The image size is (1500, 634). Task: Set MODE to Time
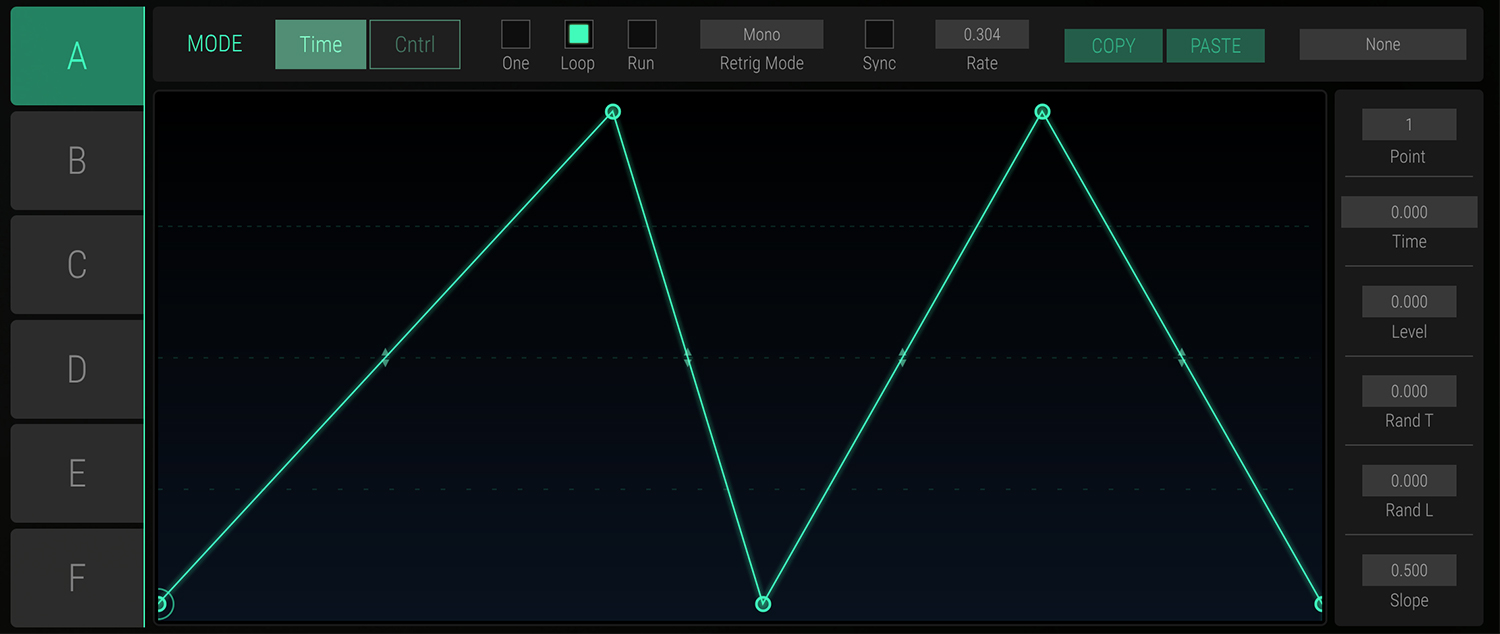point(320,45)
